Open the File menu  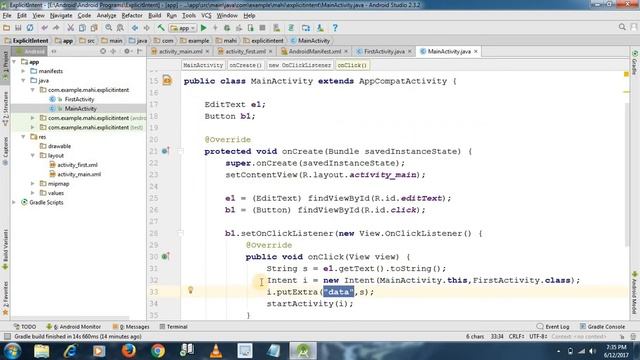[7, 16]
